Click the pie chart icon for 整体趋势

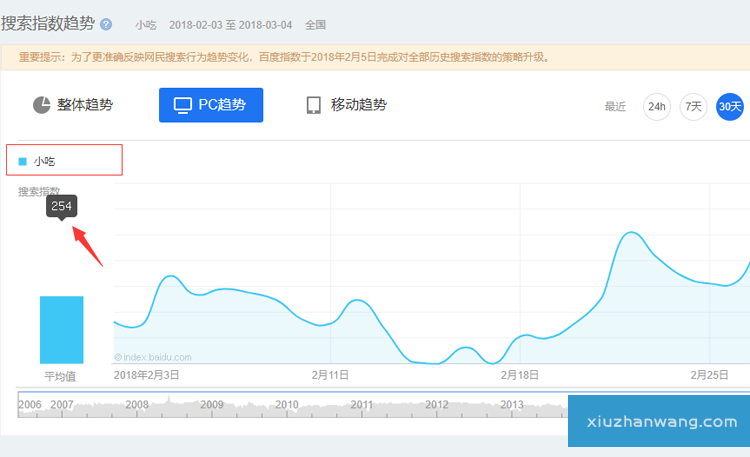(x=42, y=105)
